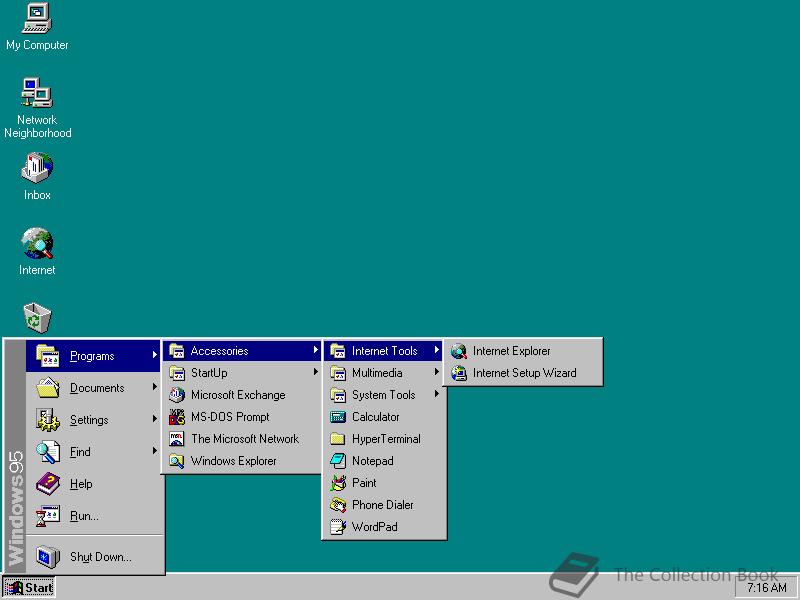Open MS-DOS Prompt menu entry

(x=241, y=416)
